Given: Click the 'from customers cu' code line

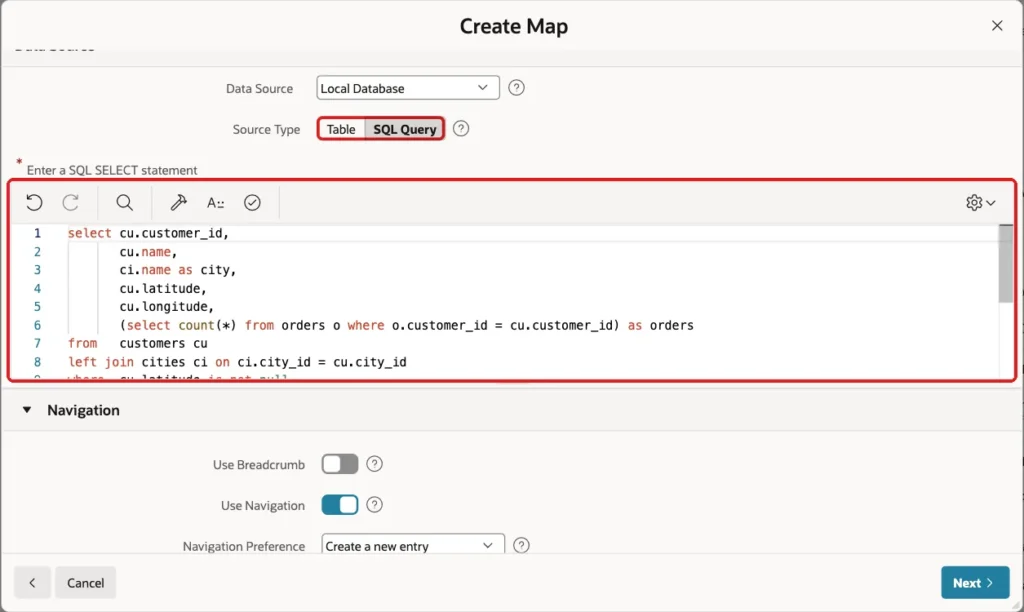Looking at the screenshot, I should click(138, 343).
